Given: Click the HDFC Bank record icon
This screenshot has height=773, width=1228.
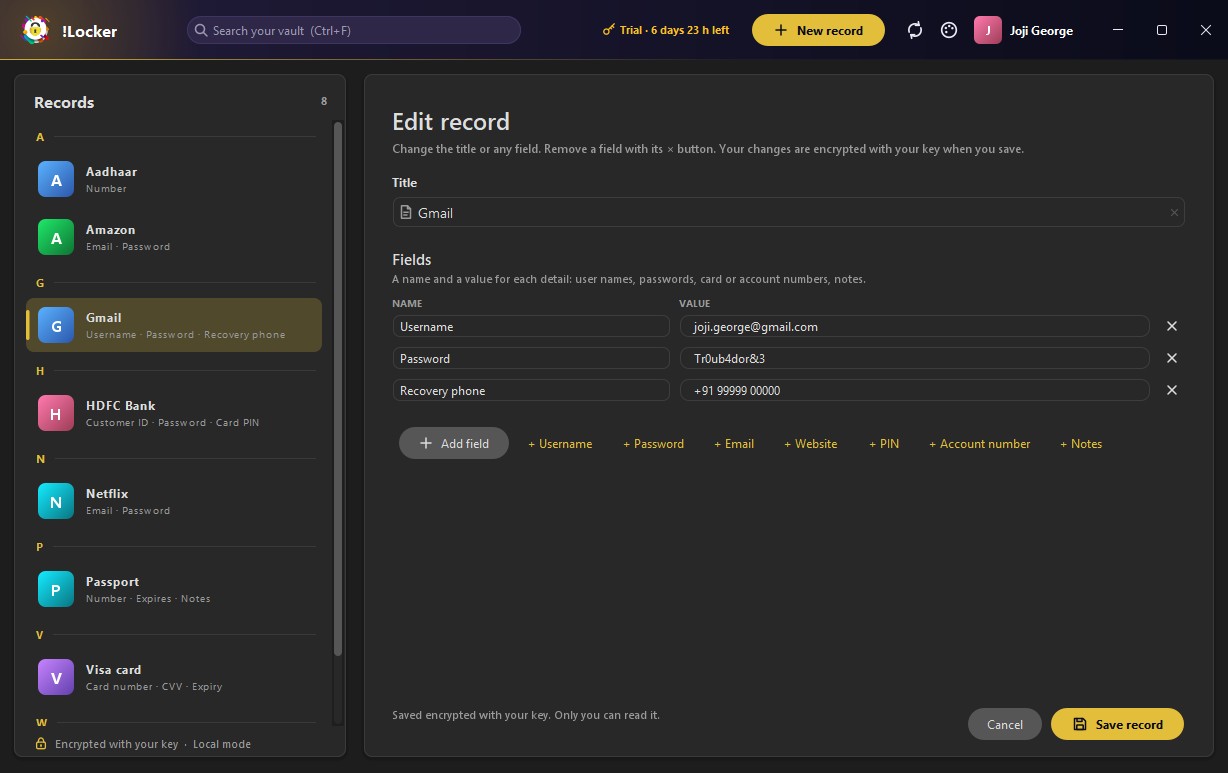Looking at the screenshot, I should click(56, 414).
